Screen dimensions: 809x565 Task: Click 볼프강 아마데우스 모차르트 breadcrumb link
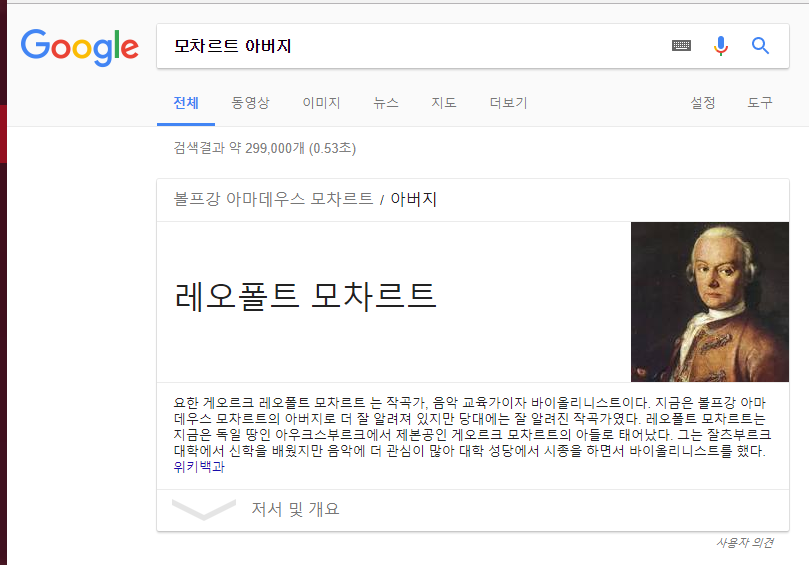pyautogui.click(x=273, y=199)
